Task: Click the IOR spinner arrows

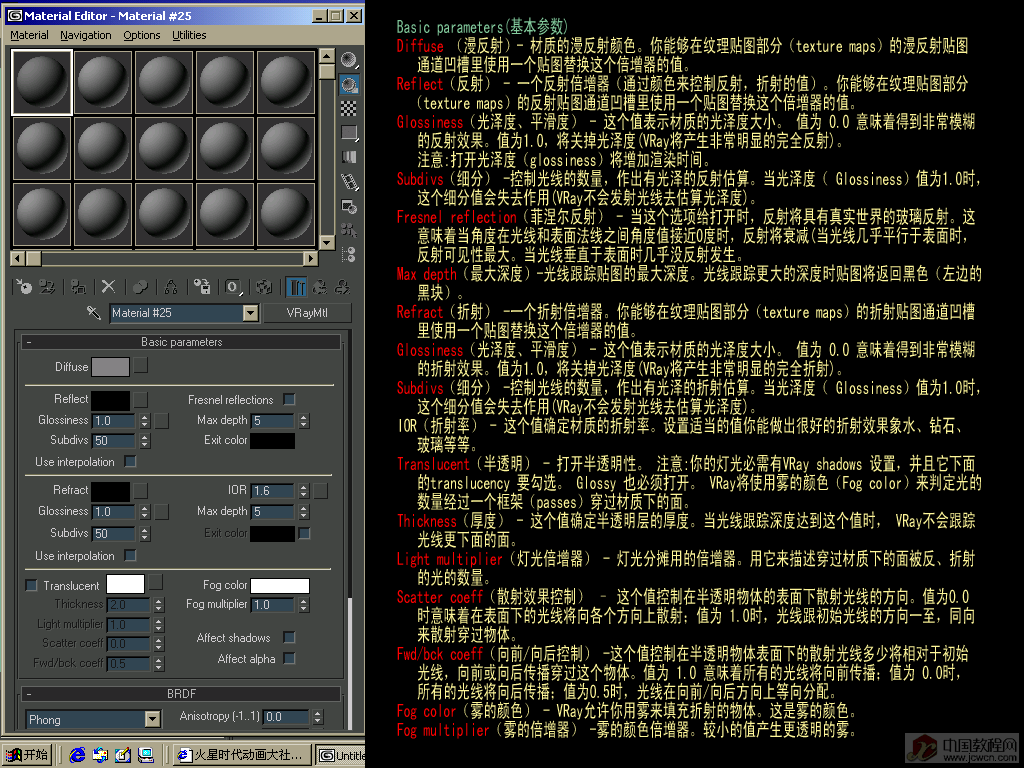Action: [x=304, y=490]
